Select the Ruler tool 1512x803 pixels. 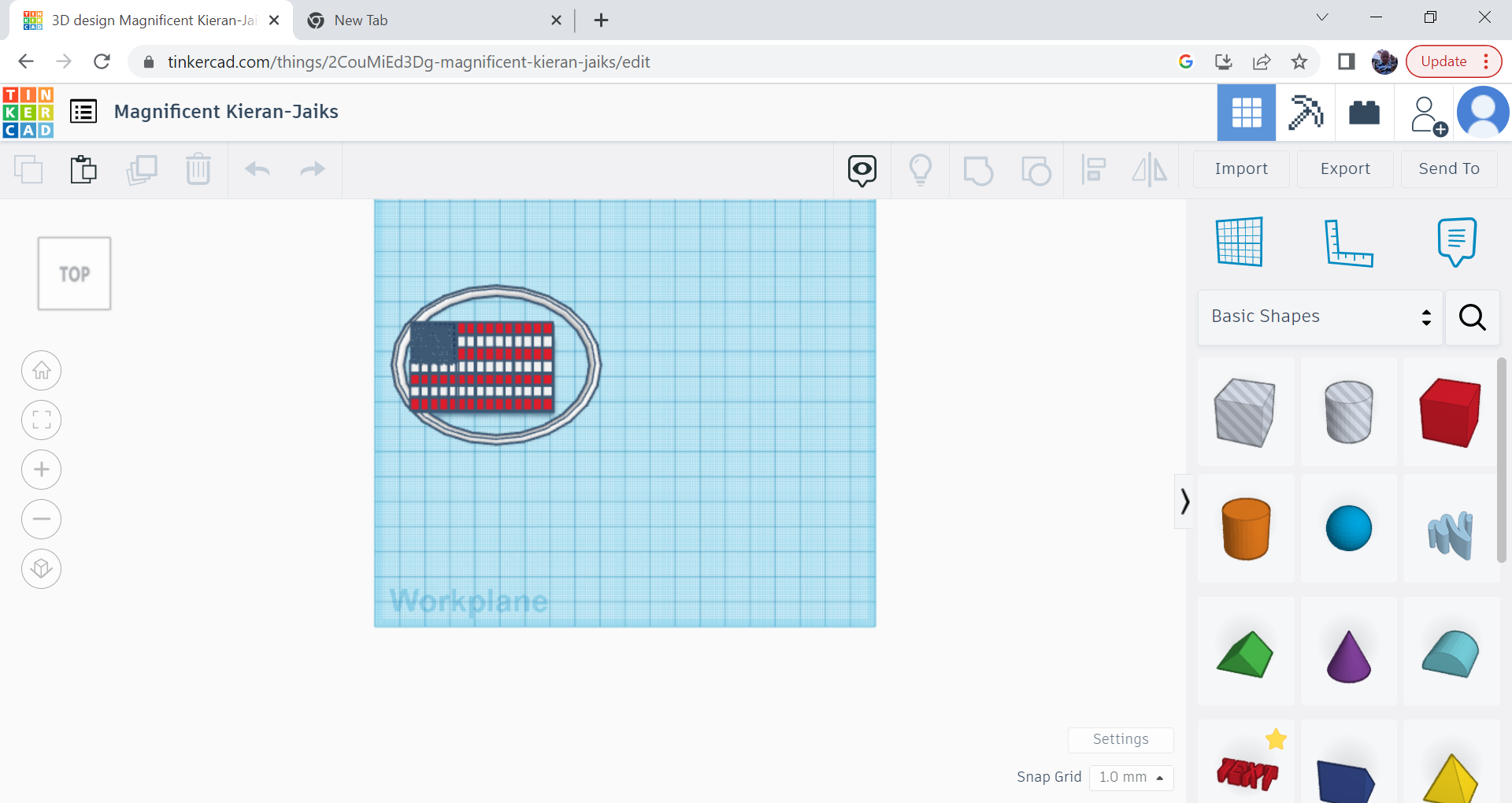click(1348, 242)
